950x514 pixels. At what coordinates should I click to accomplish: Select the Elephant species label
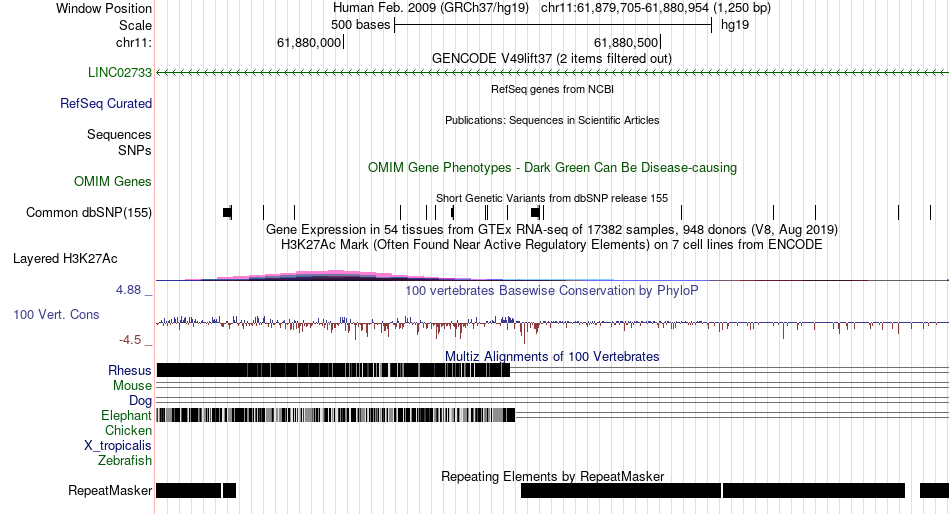click(x=127, y=415)
